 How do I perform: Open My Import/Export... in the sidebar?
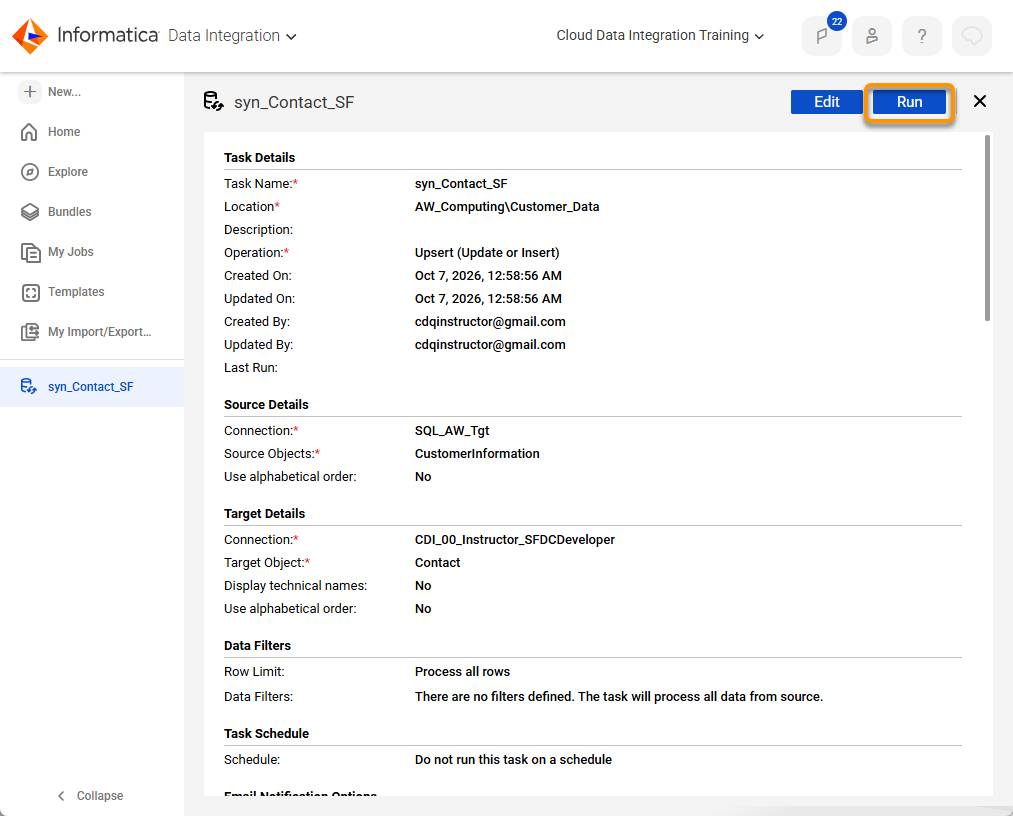tap(99, 332)
